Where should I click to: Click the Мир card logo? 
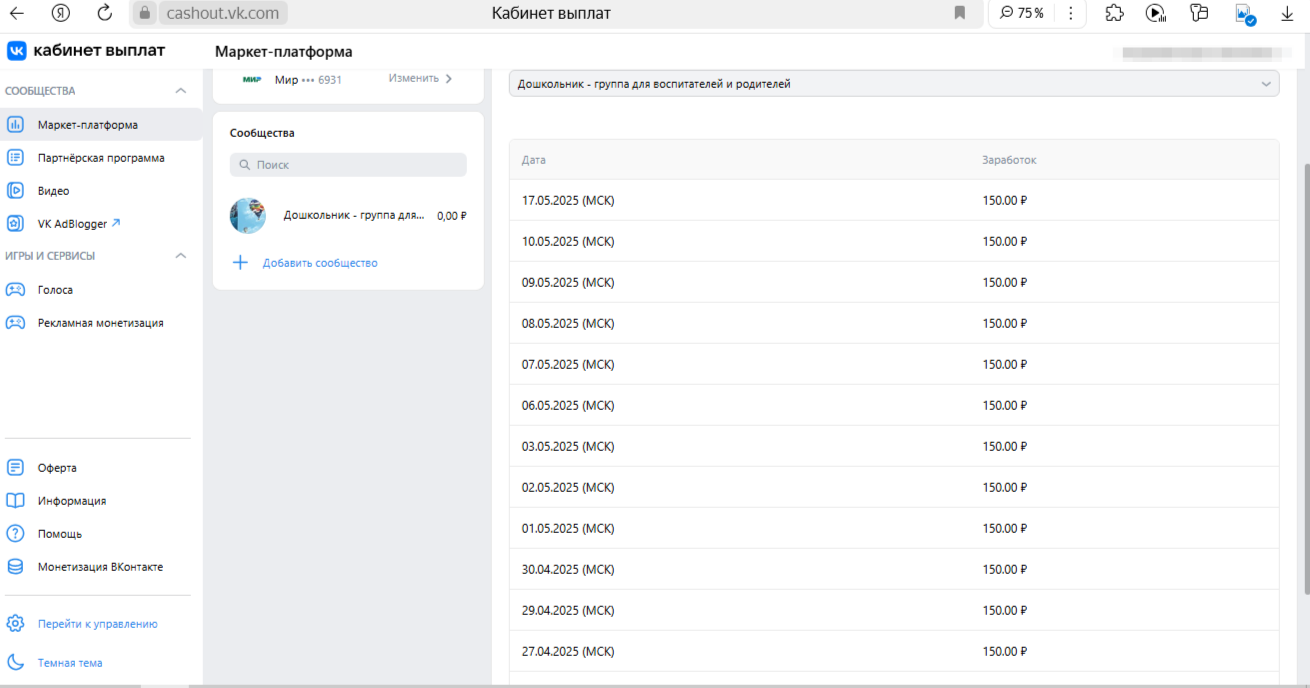[252, 79]
